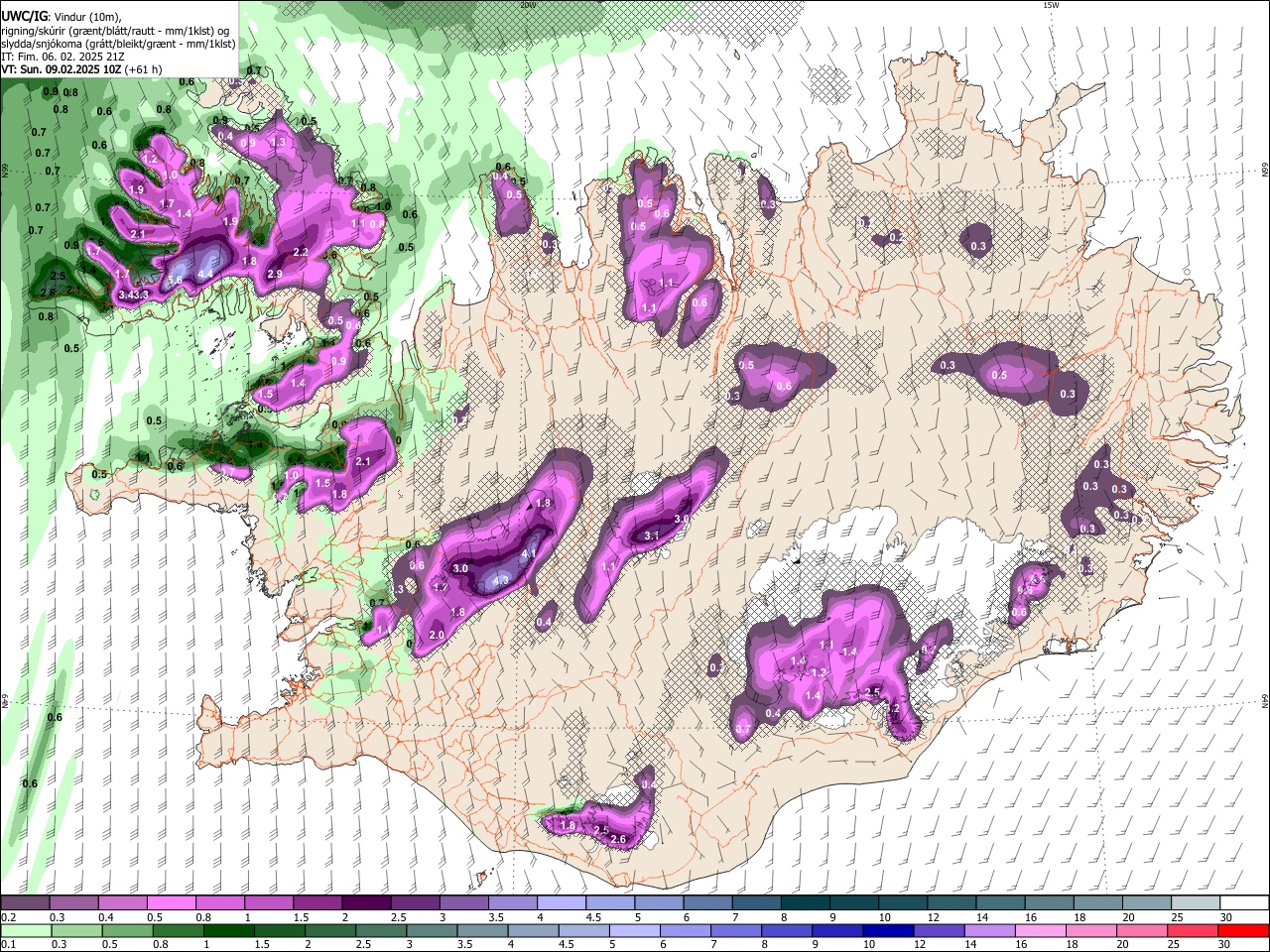The image size is (1270, 952).
Task: Click the snow legend swatch labeled 3
Action: 462,902
